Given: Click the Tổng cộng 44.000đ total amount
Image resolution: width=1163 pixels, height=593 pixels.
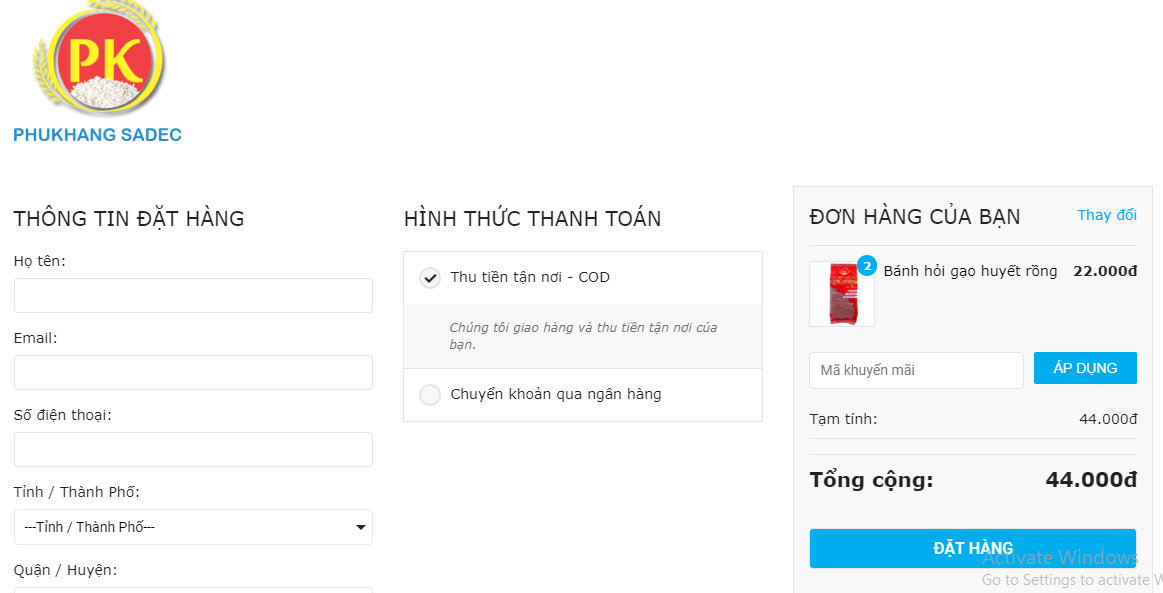Looking at the screenshot, I should tap(1091, 480).
